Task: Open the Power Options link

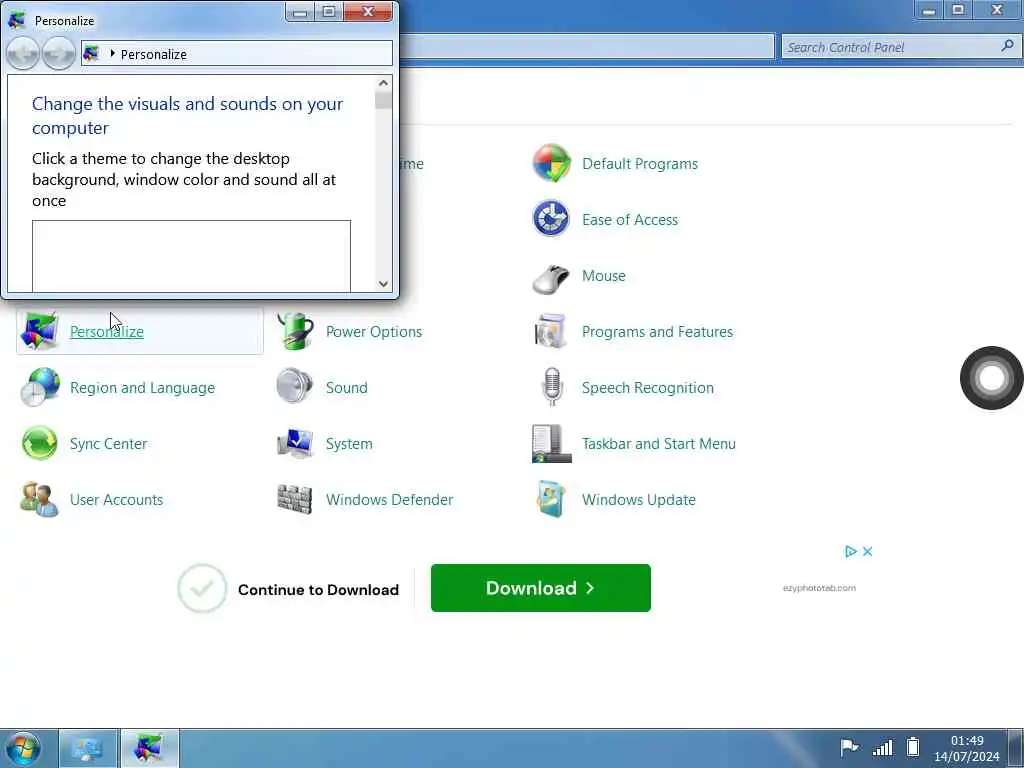Action: pos(374,332)
